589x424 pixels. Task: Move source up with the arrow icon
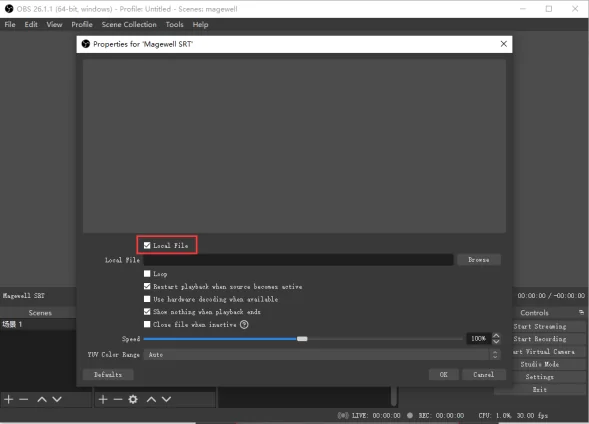[151, 399]
